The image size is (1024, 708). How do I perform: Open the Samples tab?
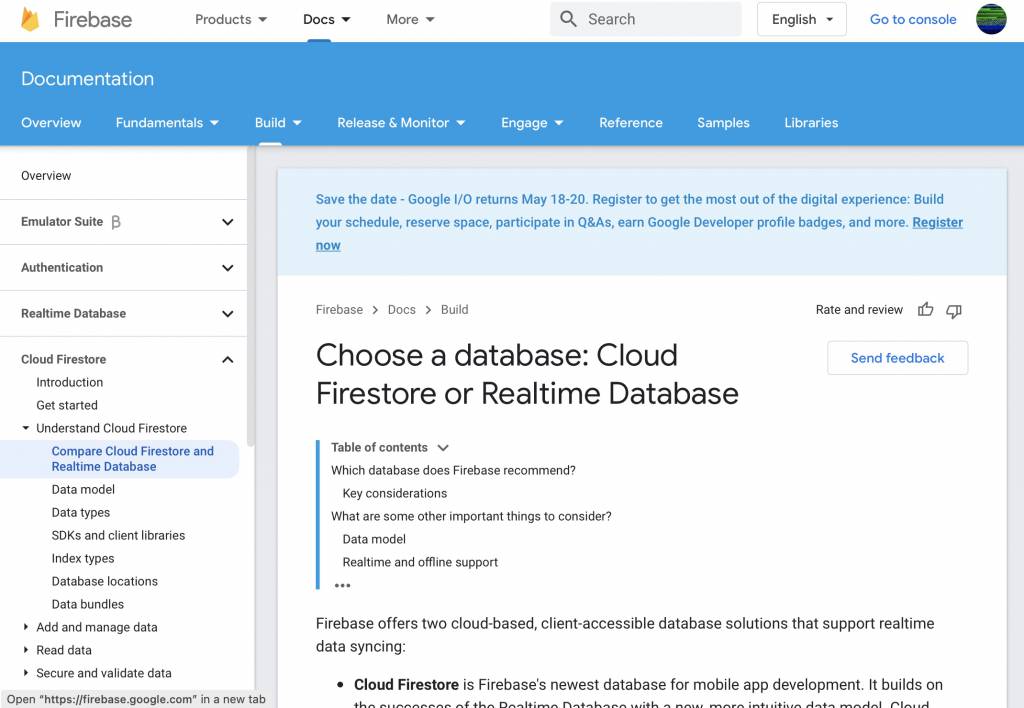pyautogui.click(x=723, y=123)
